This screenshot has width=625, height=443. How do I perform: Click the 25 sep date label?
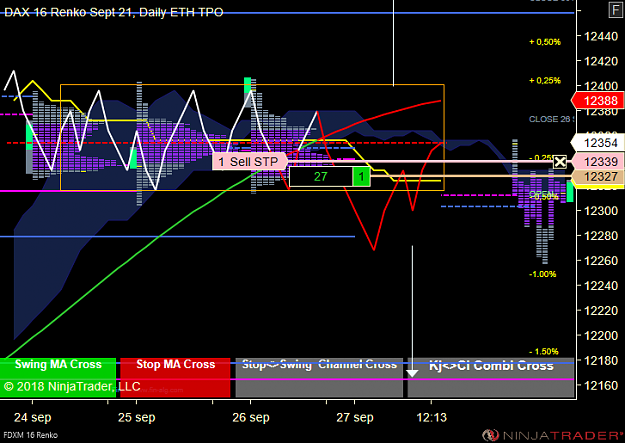point(137,417)
